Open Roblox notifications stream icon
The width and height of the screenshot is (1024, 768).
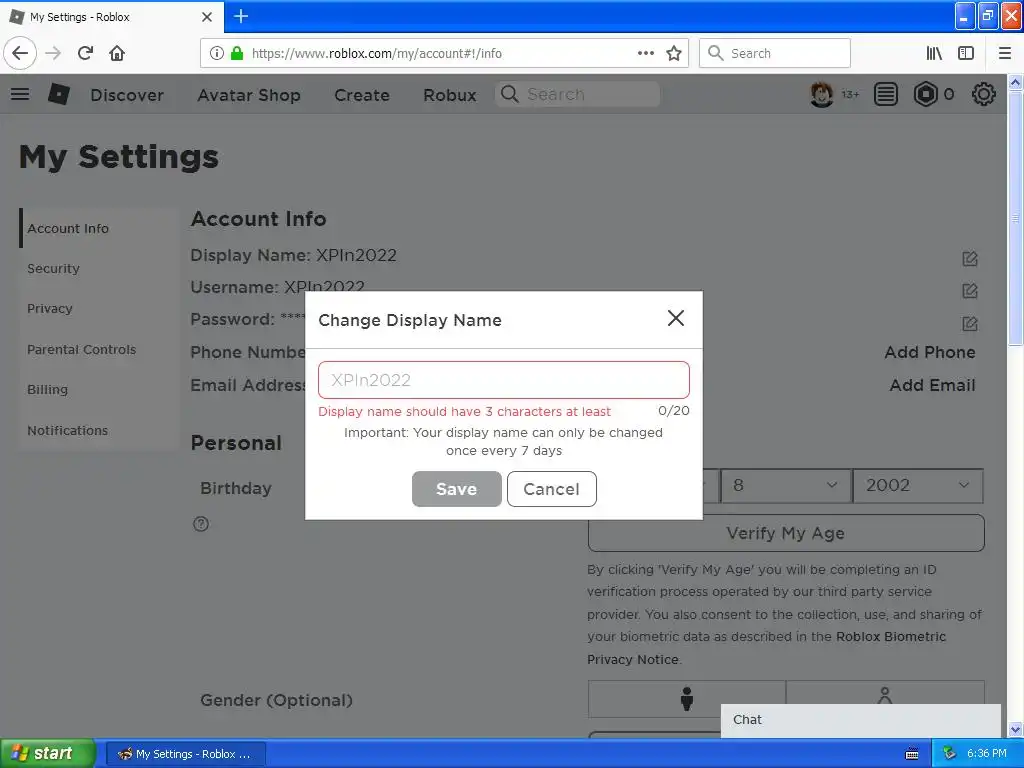coord(886,95)
